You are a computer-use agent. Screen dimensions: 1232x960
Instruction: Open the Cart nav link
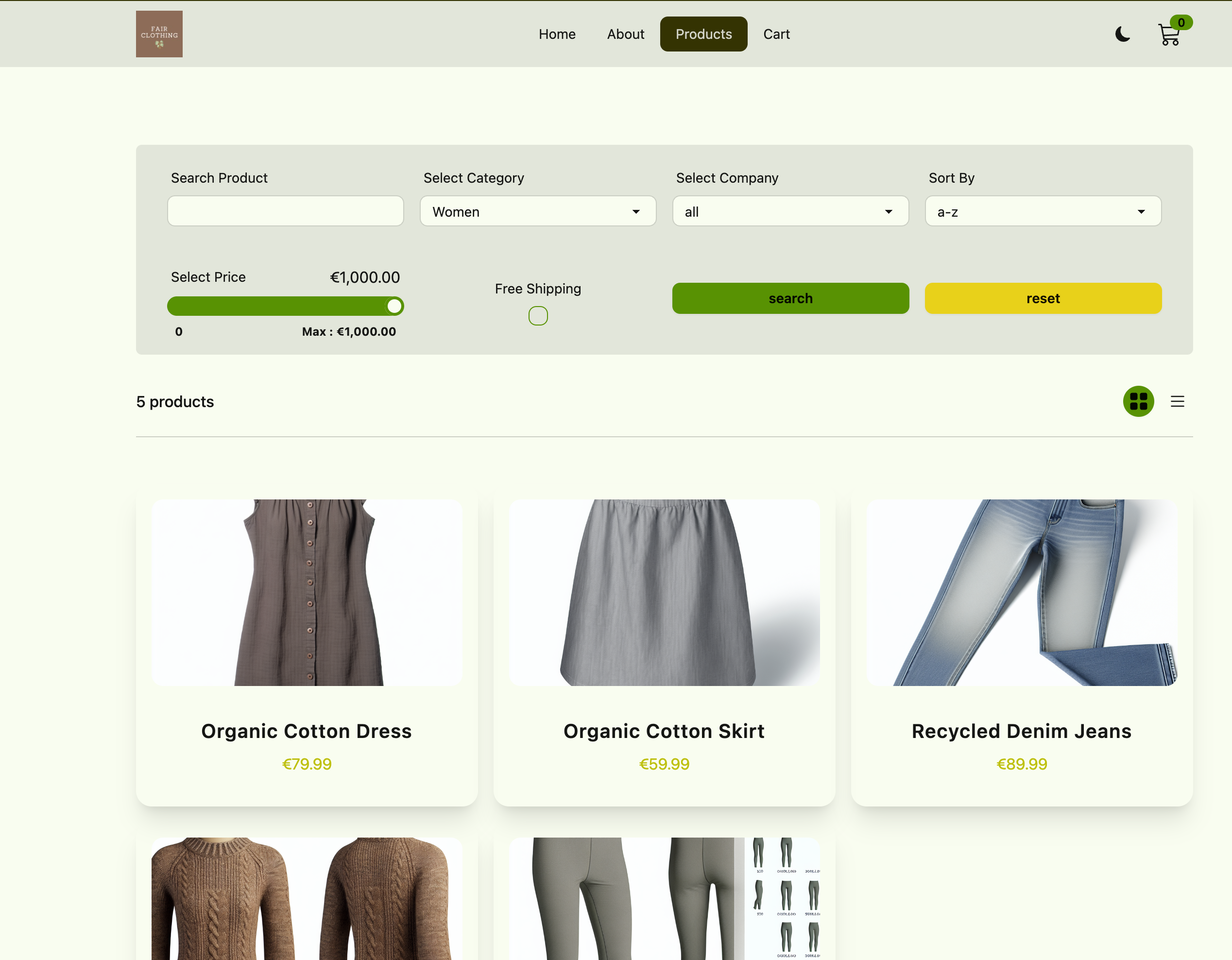pyautogui.click(x=776, y=34)
